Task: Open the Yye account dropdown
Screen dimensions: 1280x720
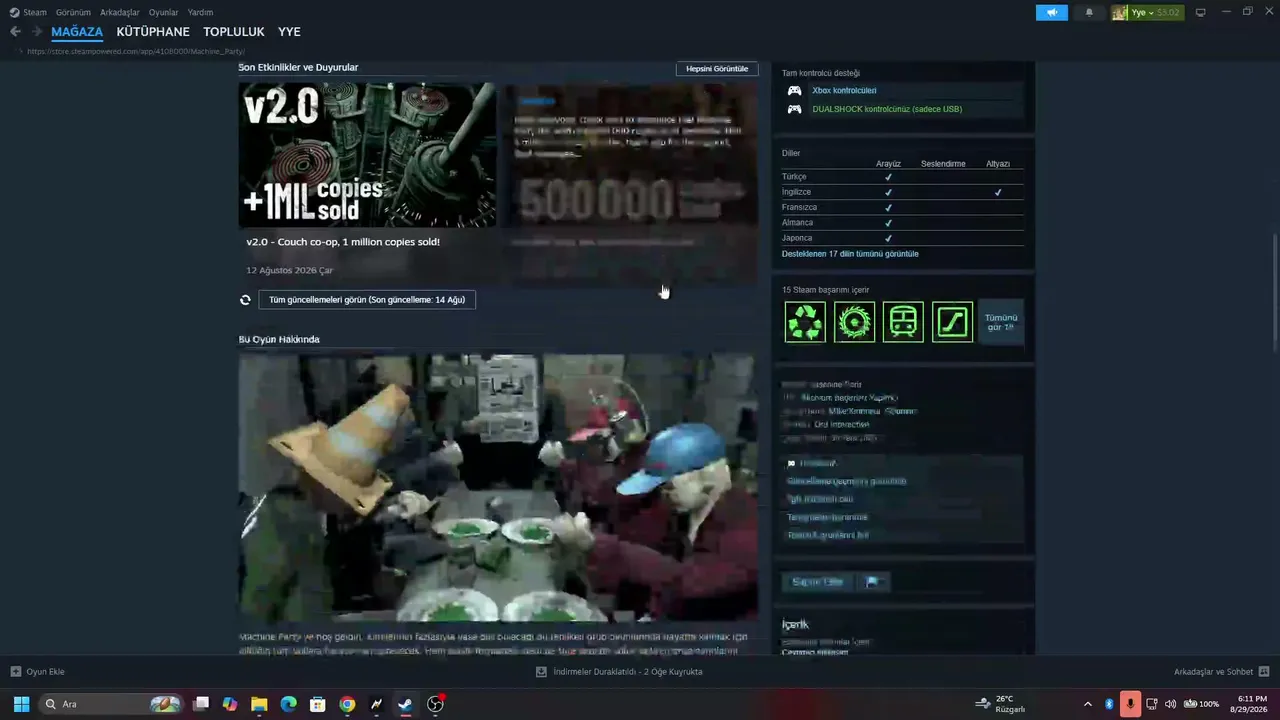Action: (1147, 12)
